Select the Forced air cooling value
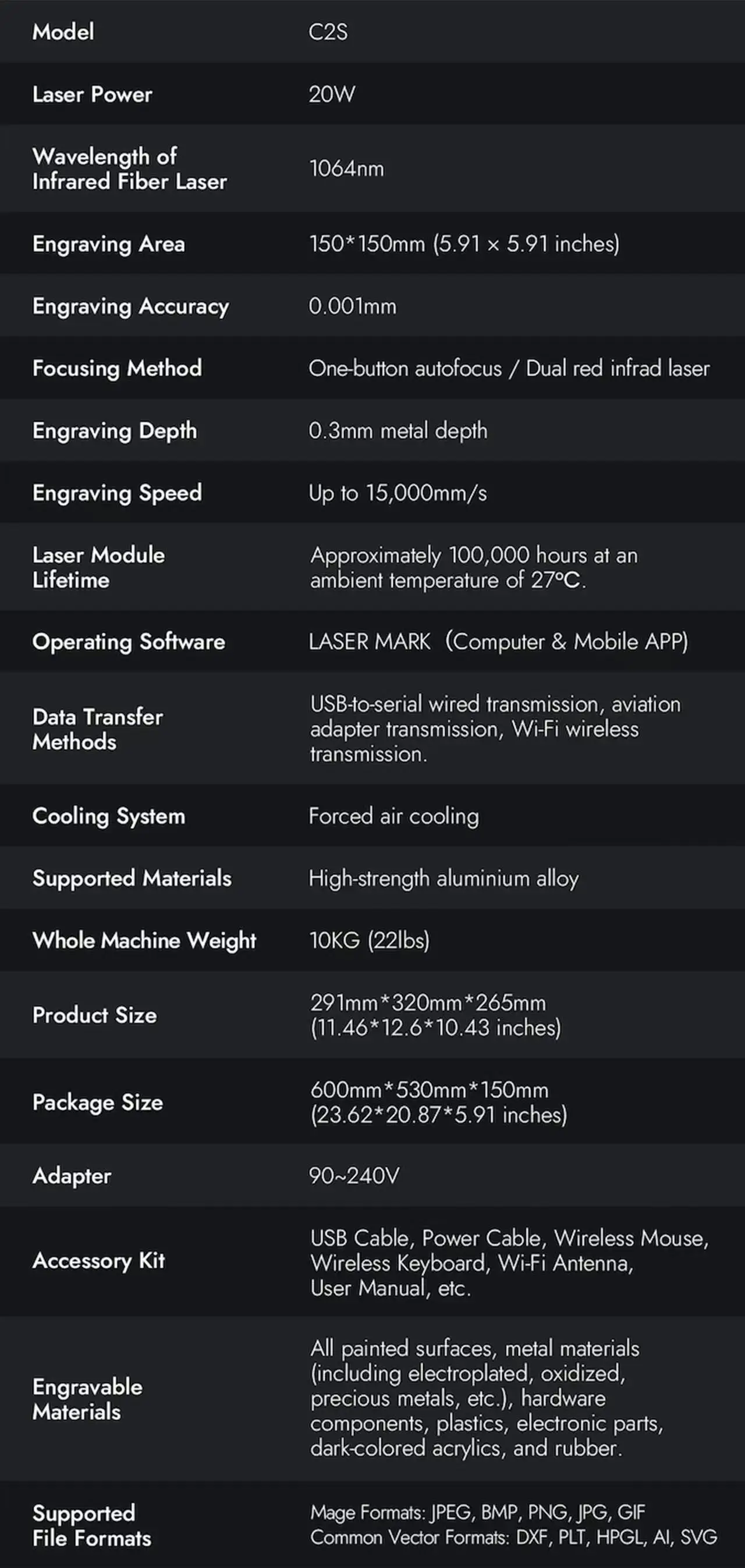 click(393, 816)
